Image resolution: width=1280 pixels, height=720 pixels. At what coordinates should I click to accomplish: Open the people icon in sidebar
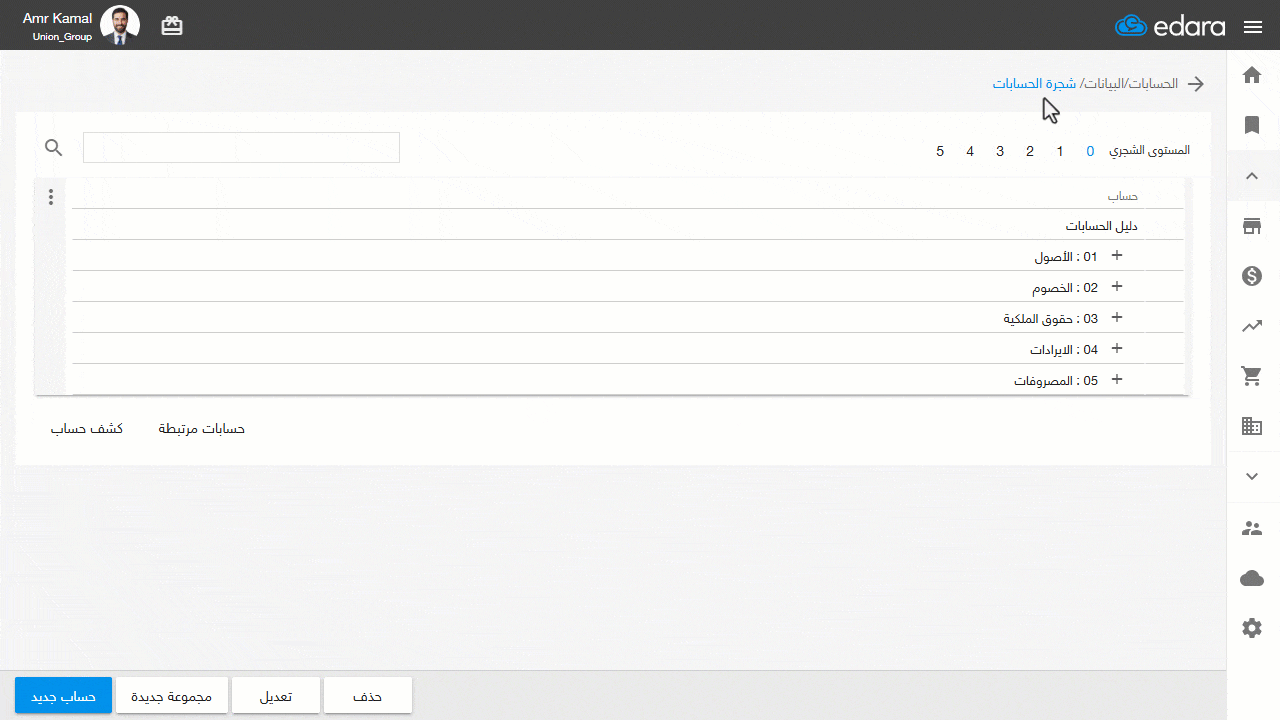pyautogui.click(x=1252, y=528)
